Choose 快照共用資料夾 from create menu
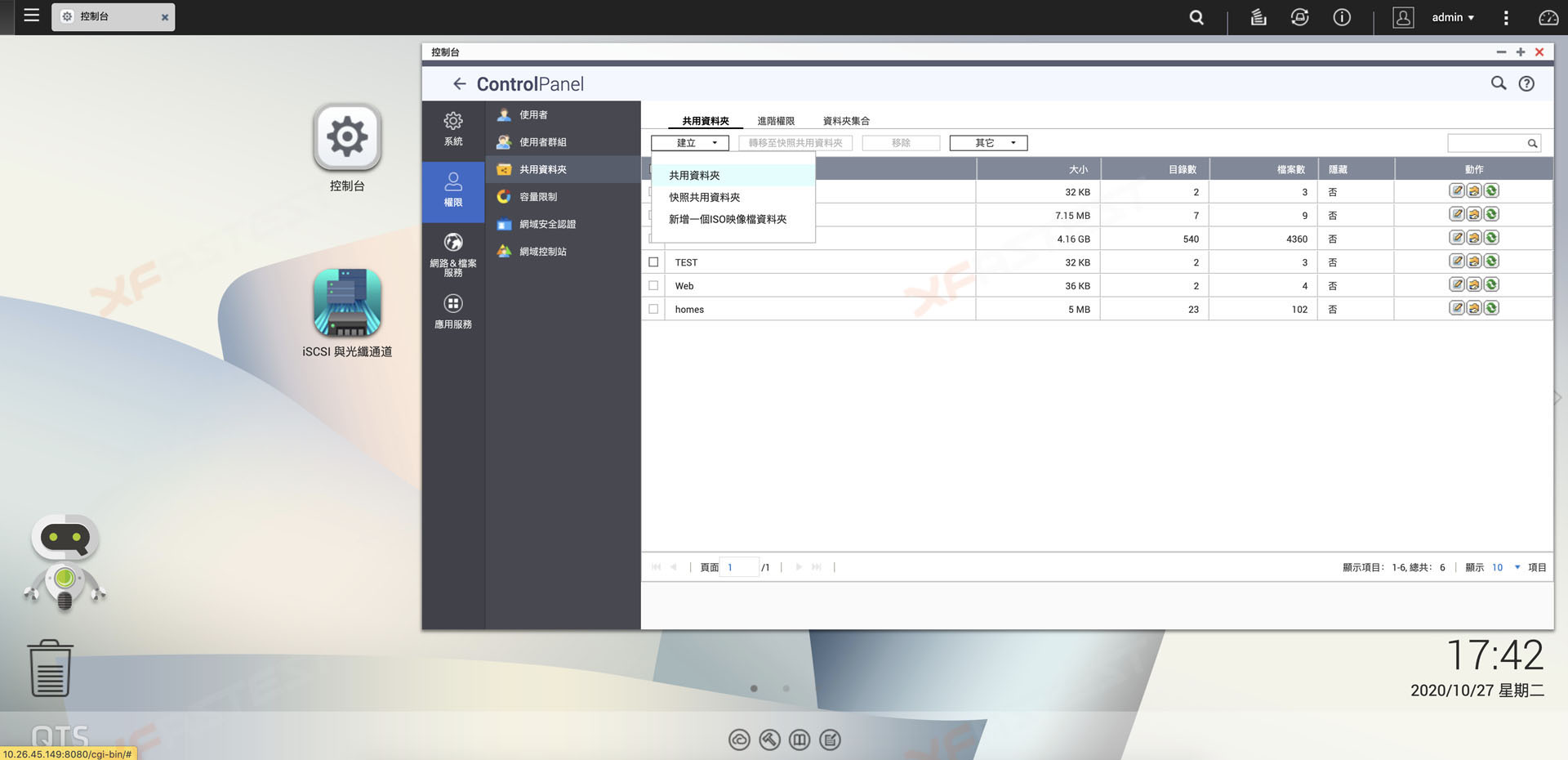Viewport: 1568px width, 760px height. pyautogui.click(x=733, y=197)
